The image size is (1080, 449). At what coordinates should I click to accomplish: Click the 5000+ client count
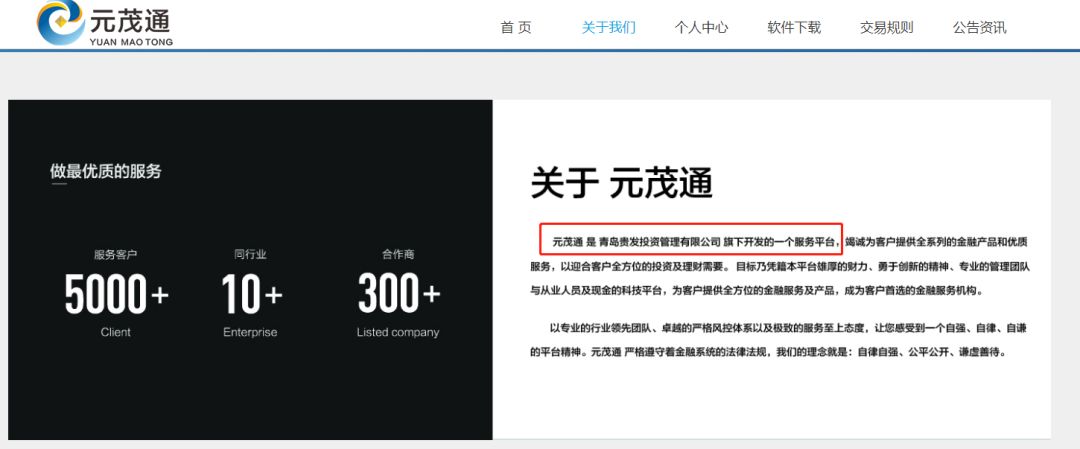point(116,294)
